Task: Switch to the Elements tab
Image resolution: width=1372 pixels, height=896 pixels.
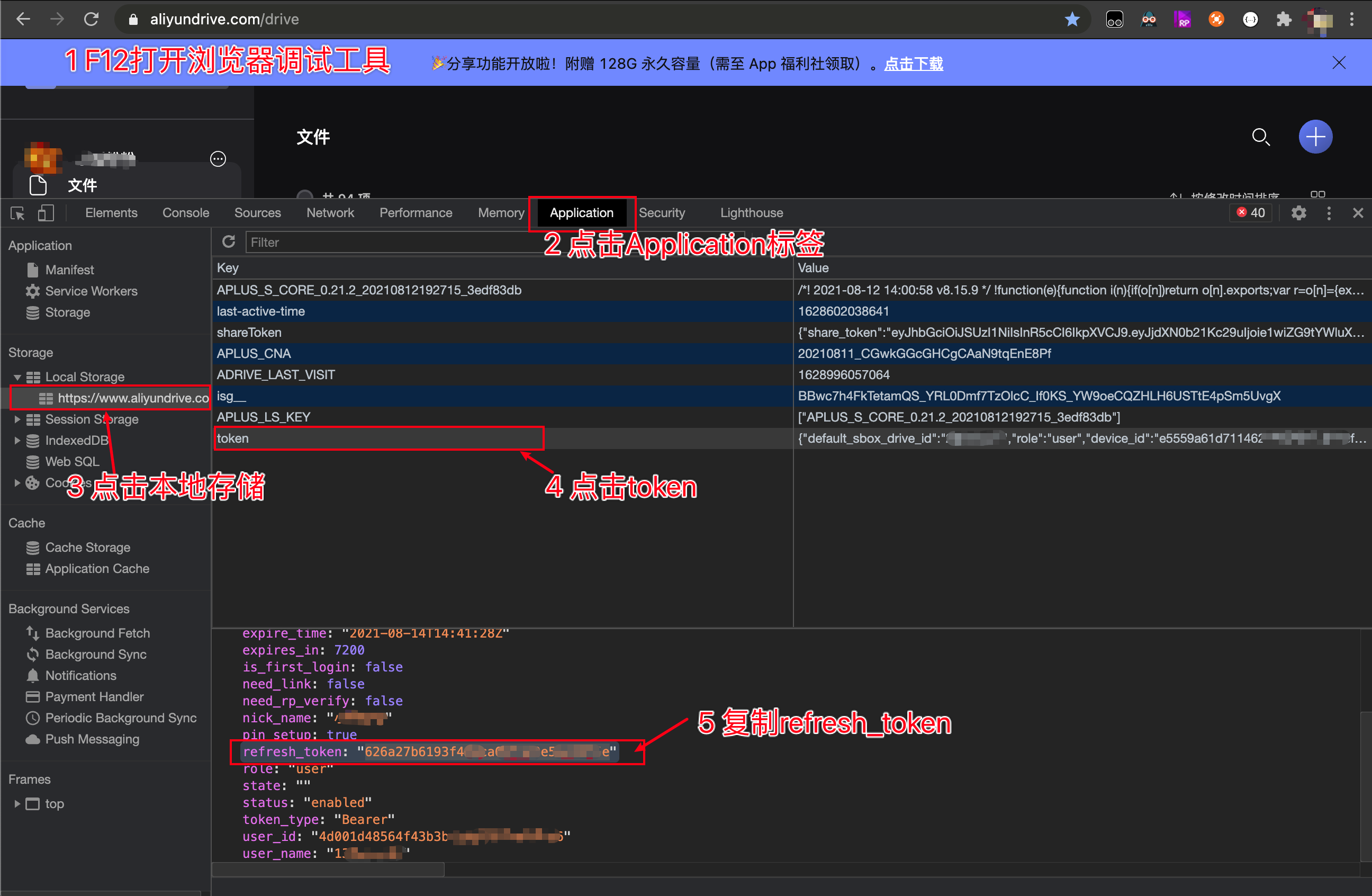Action: pos(111,213)
